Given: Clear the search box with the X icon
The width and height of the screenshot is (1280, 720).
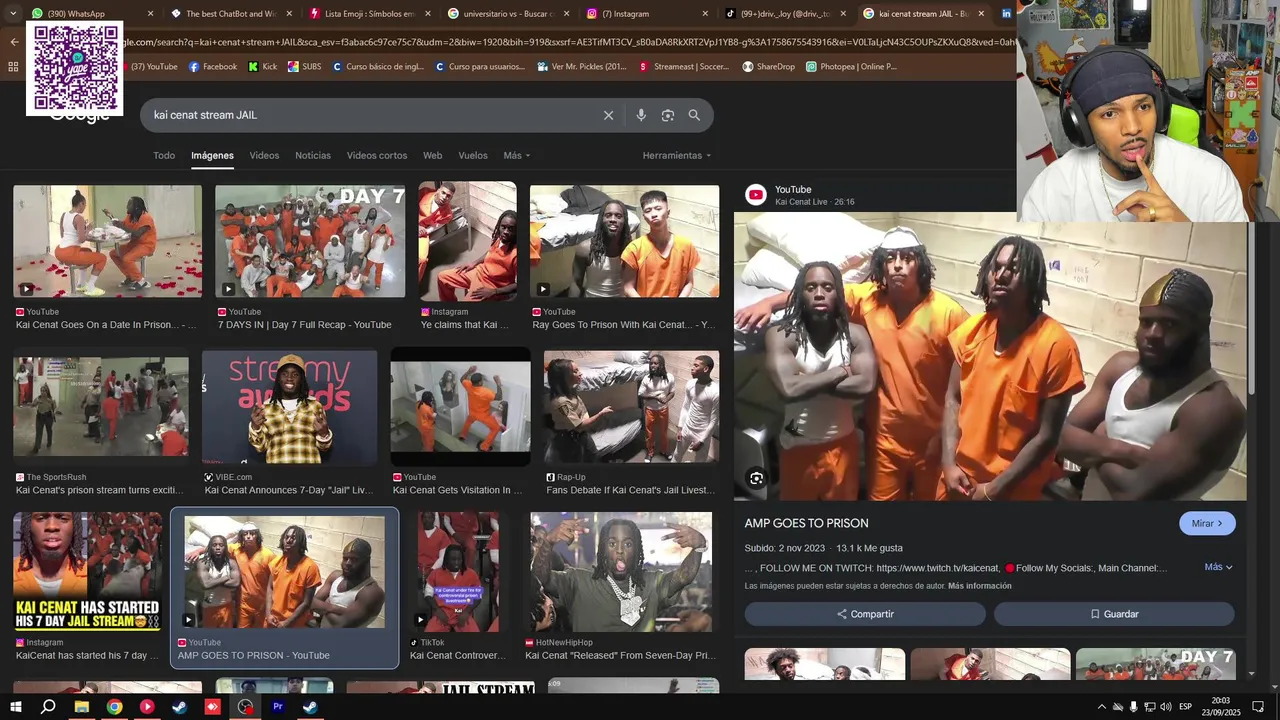Looking at the screenshot, I should (x=608, y=115).
